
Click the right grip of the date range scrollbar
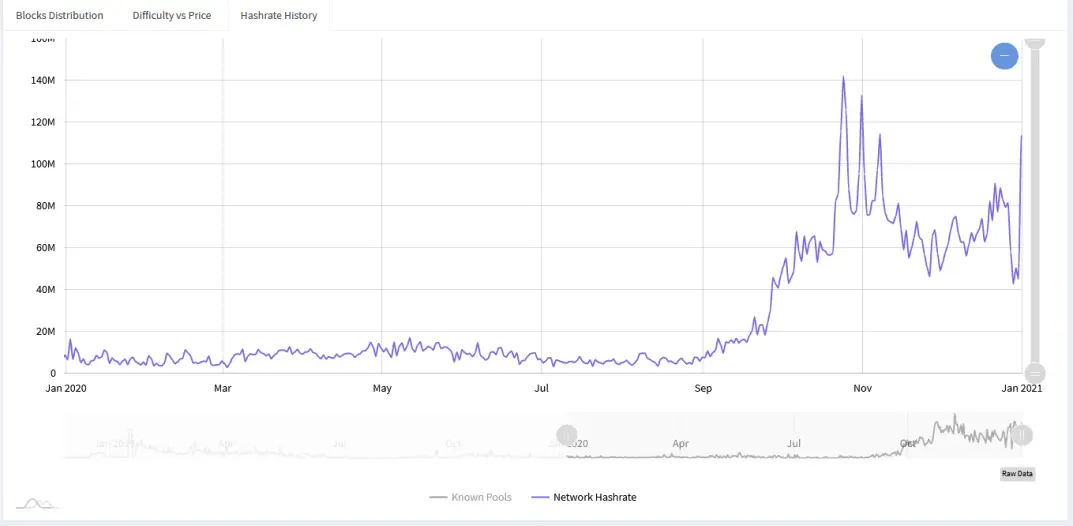pyautogui.click(x=1022, y=435)
